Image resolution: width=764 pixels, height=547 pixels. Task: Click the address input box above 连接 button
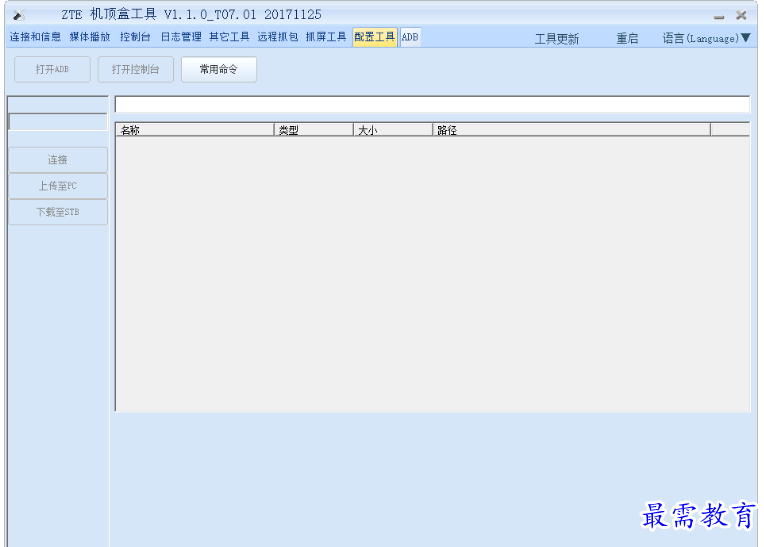(x=58, y=122)
